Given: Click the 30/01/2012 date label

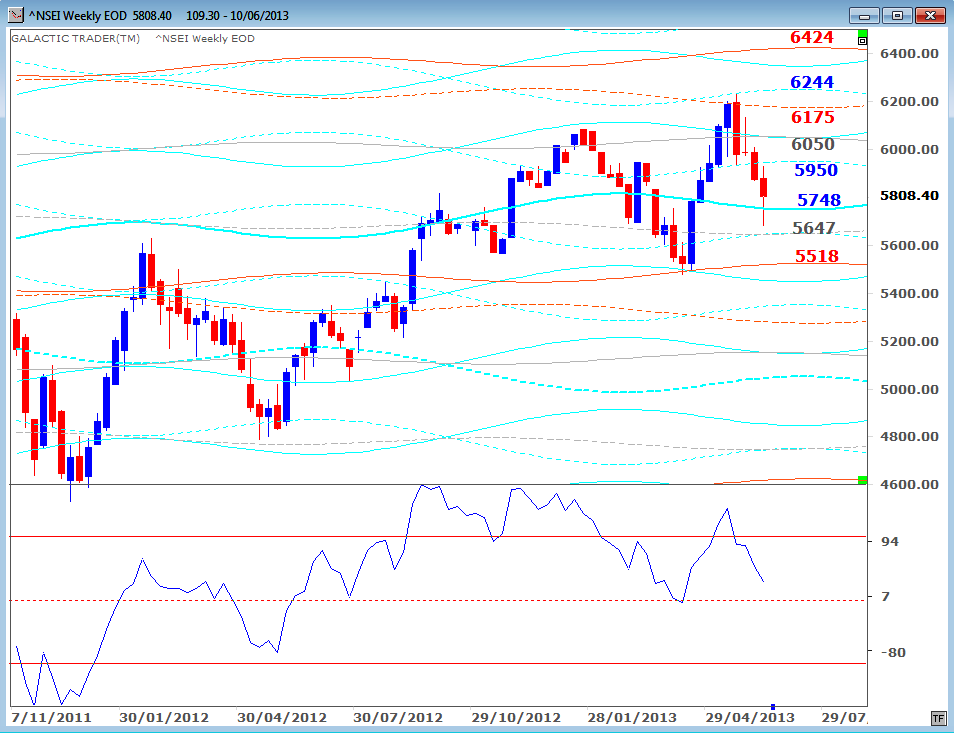Looking at the screenshot, I should pyautogui.click(x=164, y=718).
